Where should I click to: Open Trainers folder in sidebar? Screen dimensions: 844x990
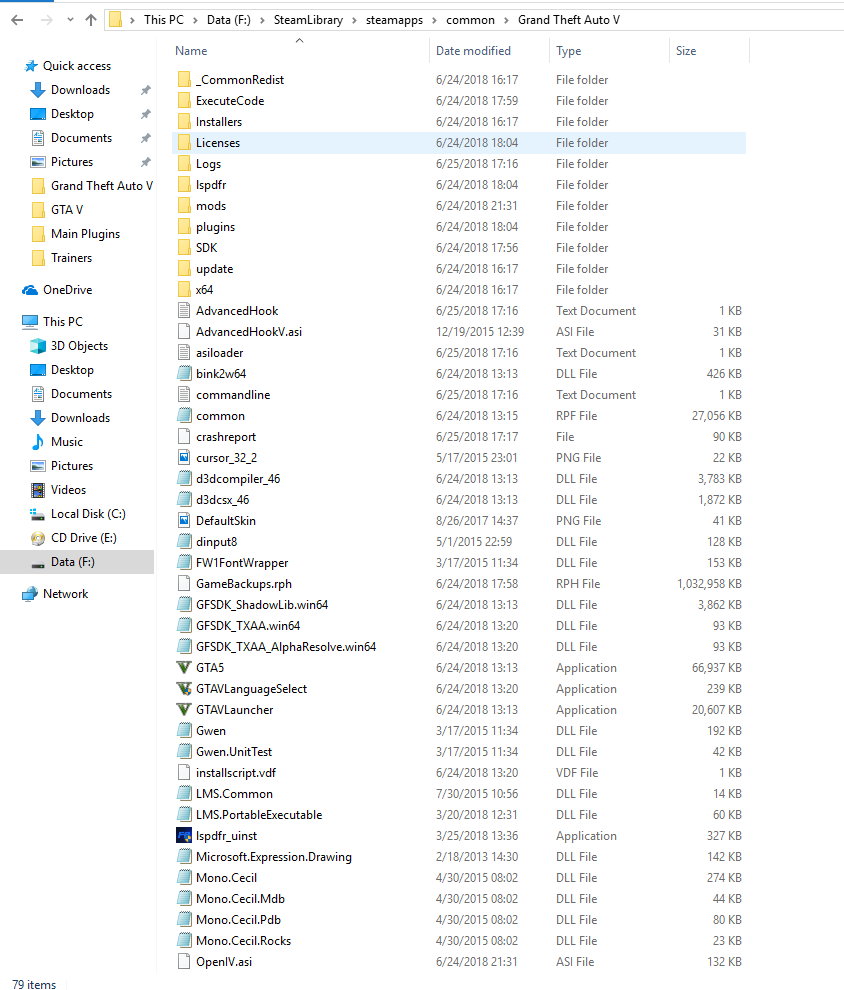click(71, 258)
